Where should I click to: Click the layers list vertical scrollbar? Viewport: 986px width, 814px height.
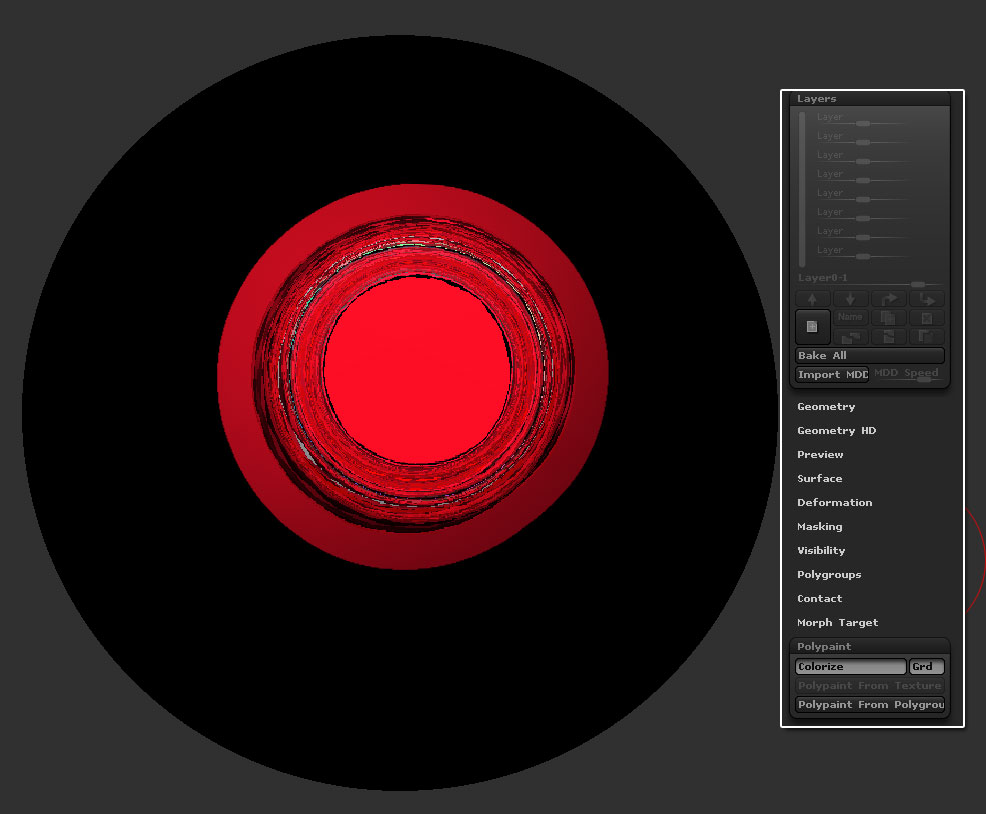click(802, 189)
